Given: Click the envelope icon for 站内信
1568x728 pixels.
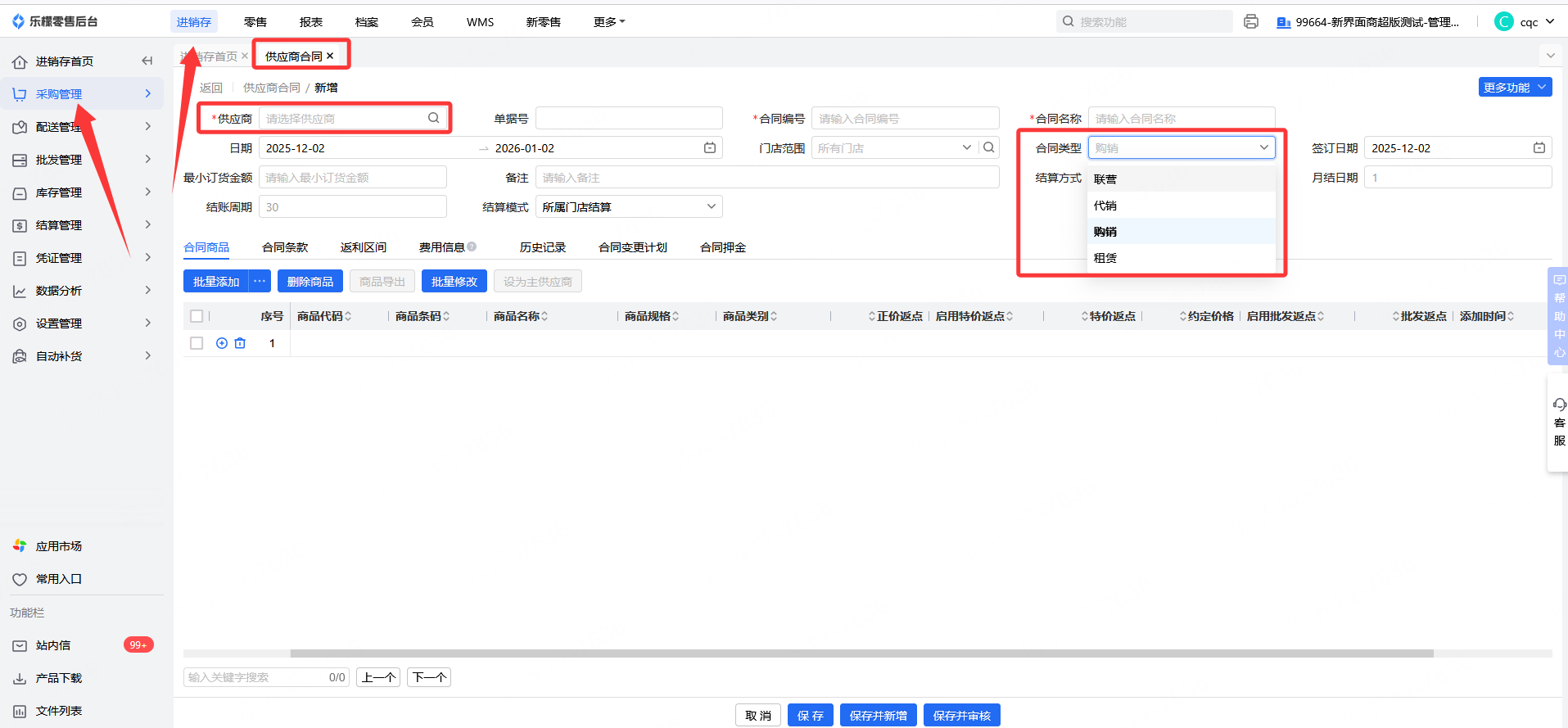Looking at the screenshot, I should [20, 645].
